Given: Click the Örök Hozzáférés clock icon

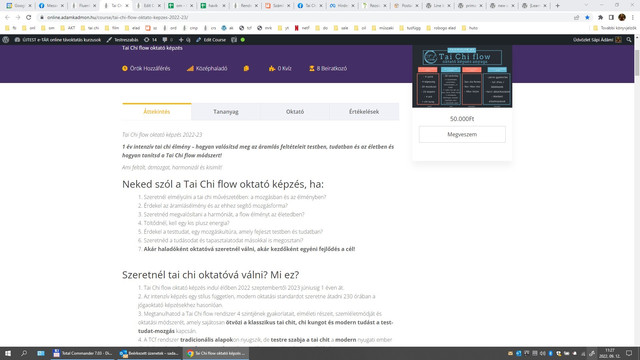Looking at the screenshot, I should 125,68.
